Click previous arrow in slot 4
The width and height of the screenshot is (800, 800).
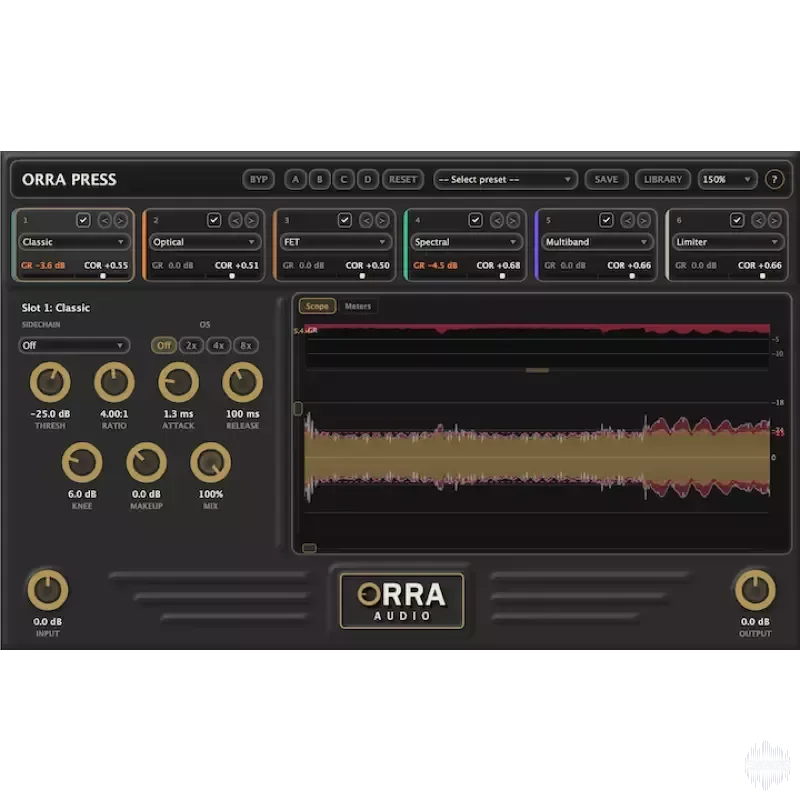pos(496,220)
